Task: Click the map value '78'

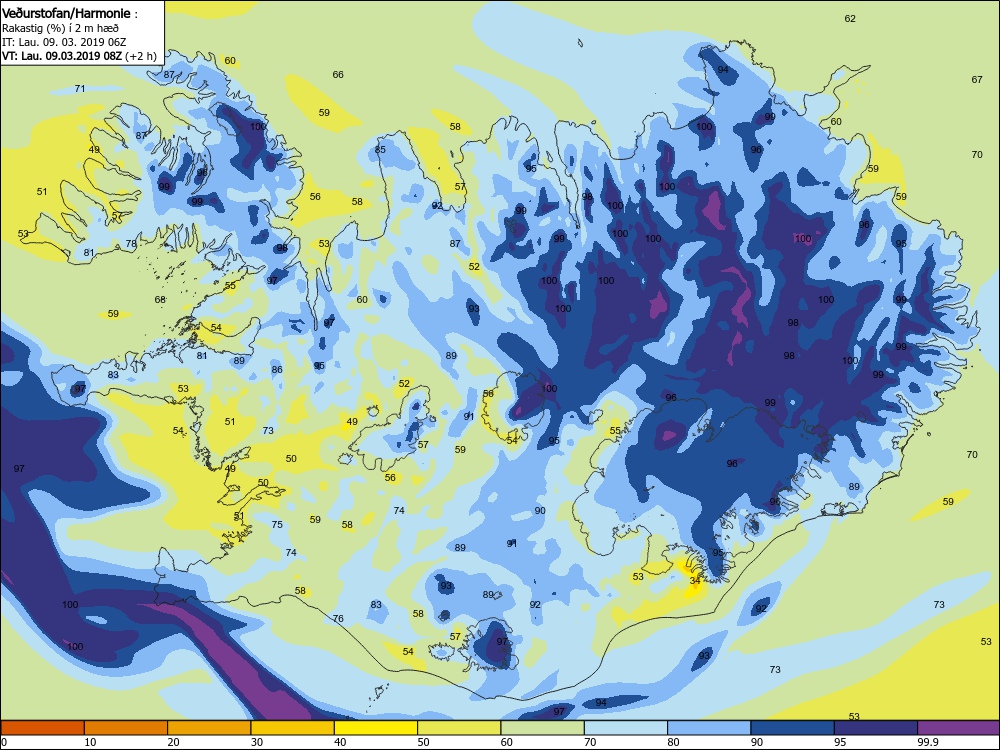Action: coord(131,244)
